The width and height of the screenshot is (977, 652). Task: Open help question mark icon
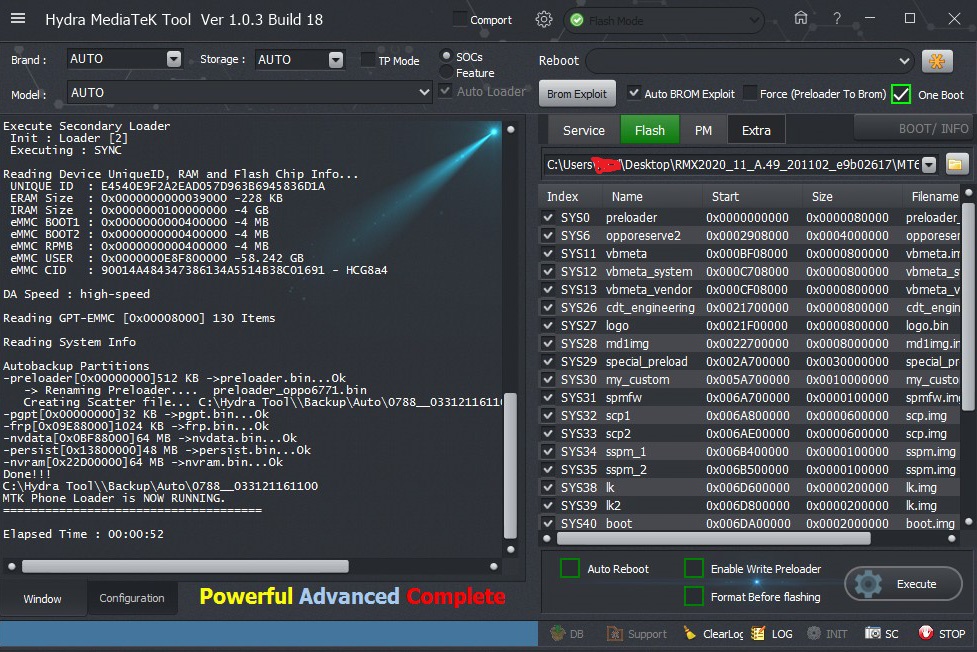[x=837, y=19]
